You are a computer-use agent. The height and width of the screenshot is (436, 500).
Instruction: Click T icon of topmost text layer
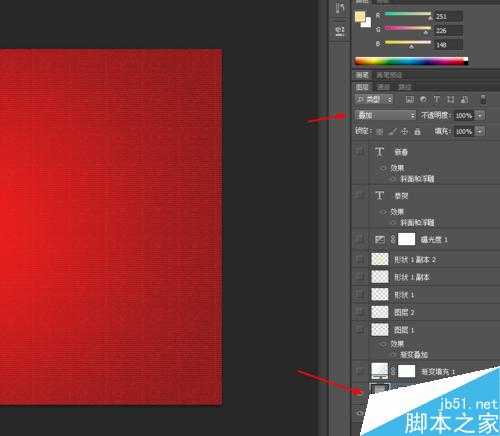379,152
